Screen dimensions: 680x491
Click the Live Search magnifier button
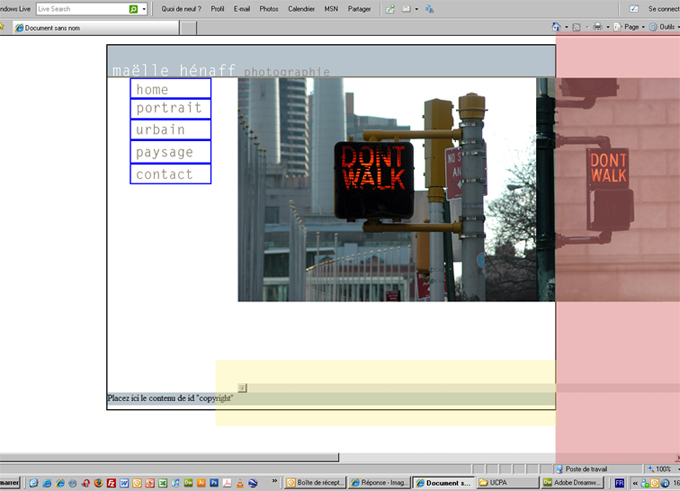coord(134,9)
